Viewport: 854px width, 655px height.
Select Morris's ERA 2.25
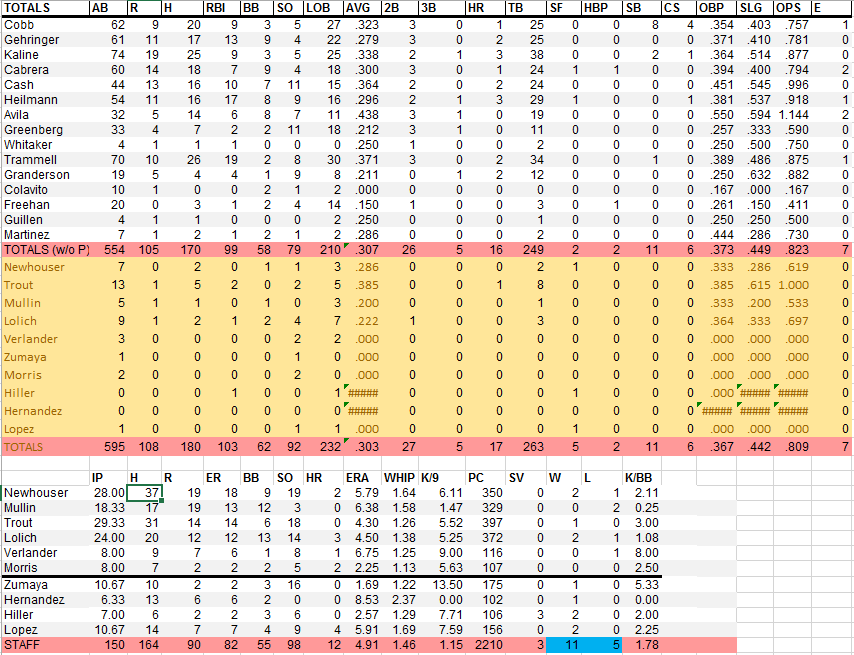point(367,568)
